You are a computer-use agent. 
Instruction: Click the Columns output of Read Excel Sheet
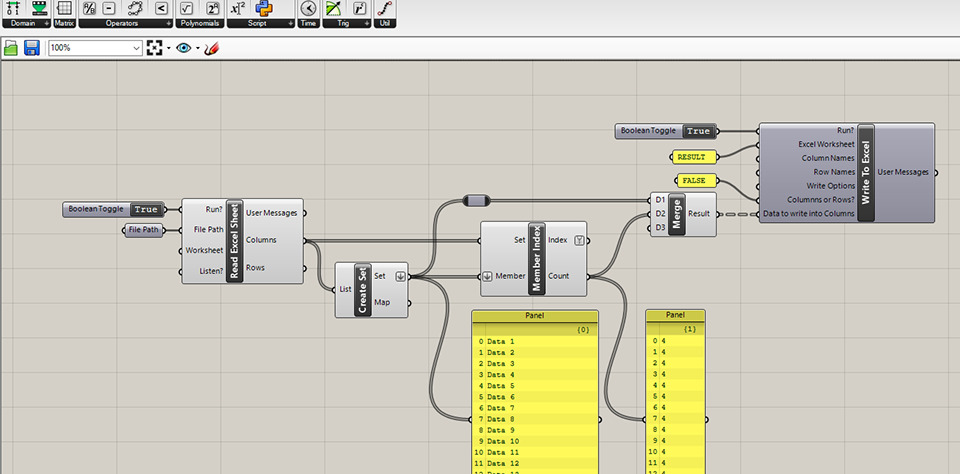coord(261,240)
